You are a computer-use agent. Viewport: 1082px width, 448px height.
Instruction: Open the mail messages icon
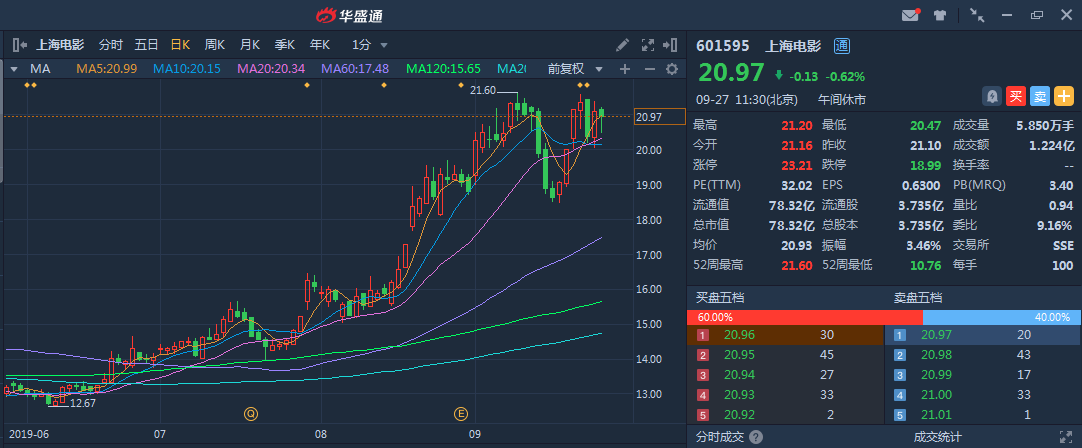(x=911, y=14)
